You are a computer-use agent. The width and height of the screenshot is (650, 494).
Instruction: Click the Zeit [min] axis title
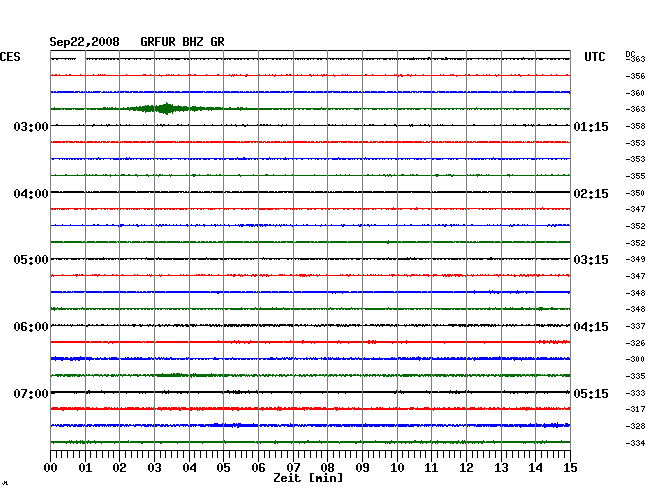click(x=308, y=478)
